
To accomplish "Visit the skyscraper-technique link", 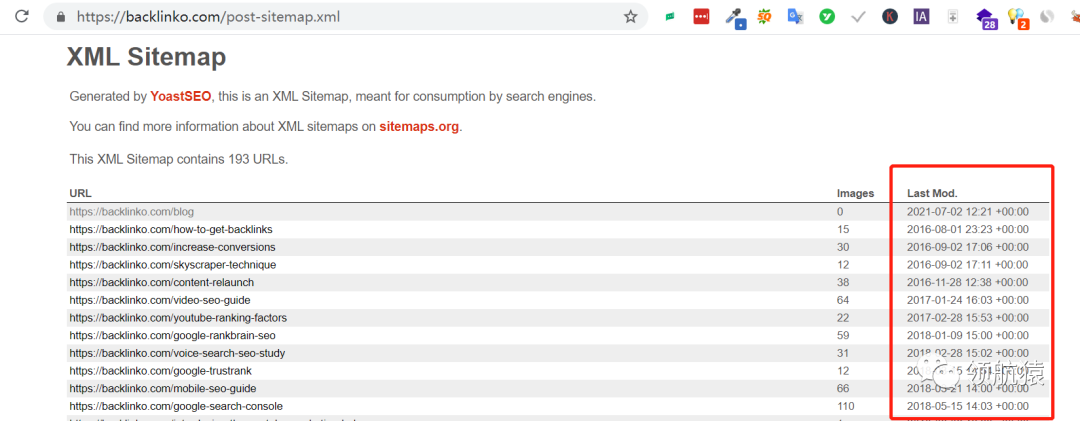I will click(172, 265).
